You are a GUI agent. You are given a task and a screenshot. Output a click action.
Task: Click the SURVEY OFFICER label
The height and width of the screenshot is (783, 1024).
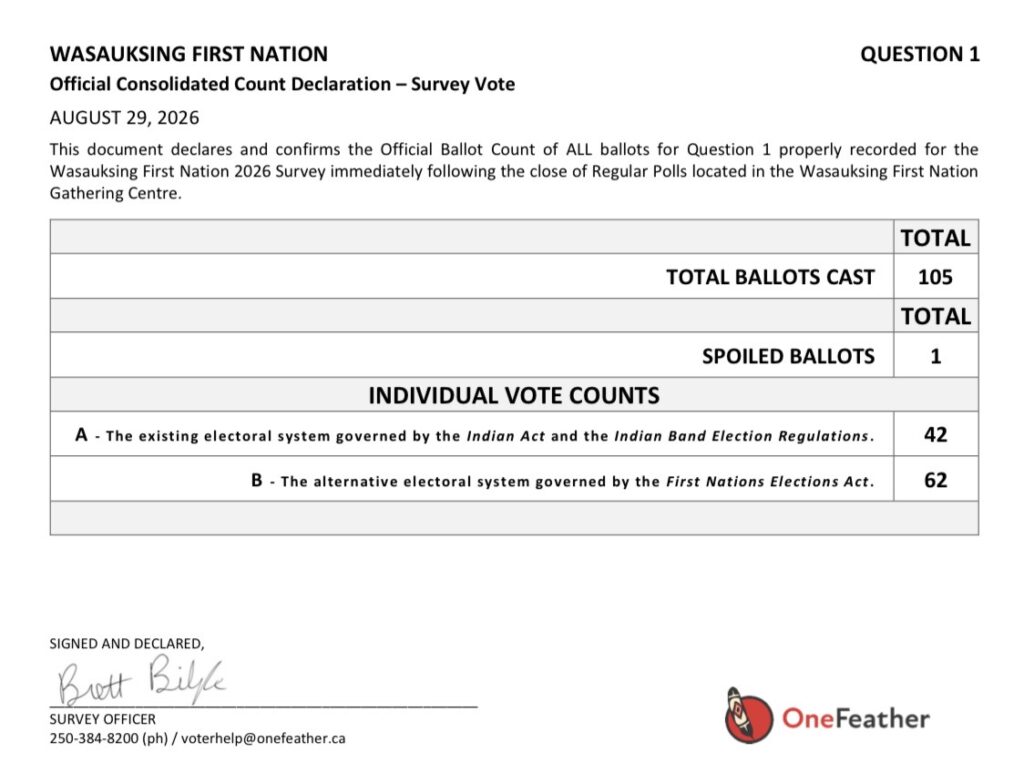(x=103, y=719)
